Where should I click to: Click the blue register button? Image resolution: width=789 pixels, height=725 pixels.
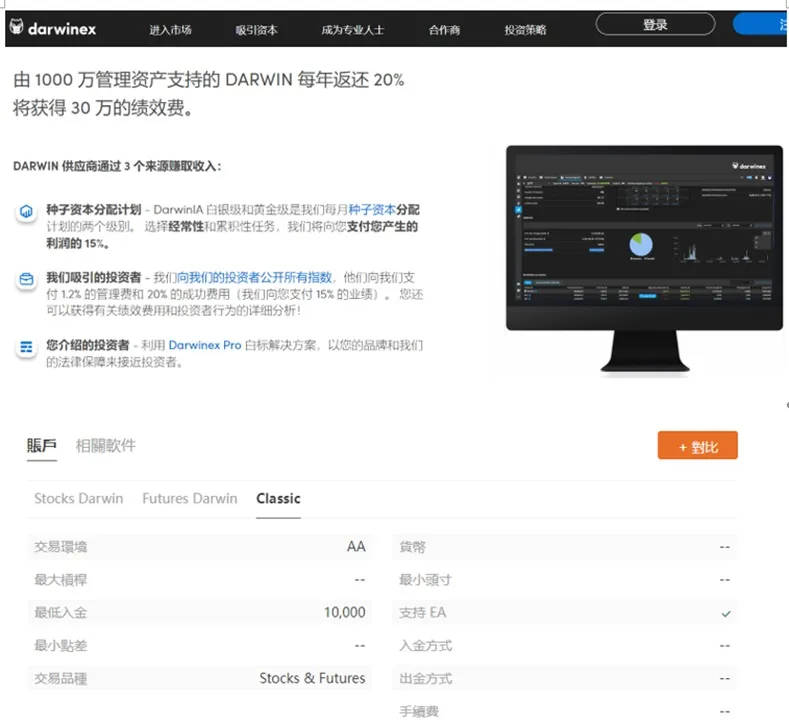click(x=761, y=24)
